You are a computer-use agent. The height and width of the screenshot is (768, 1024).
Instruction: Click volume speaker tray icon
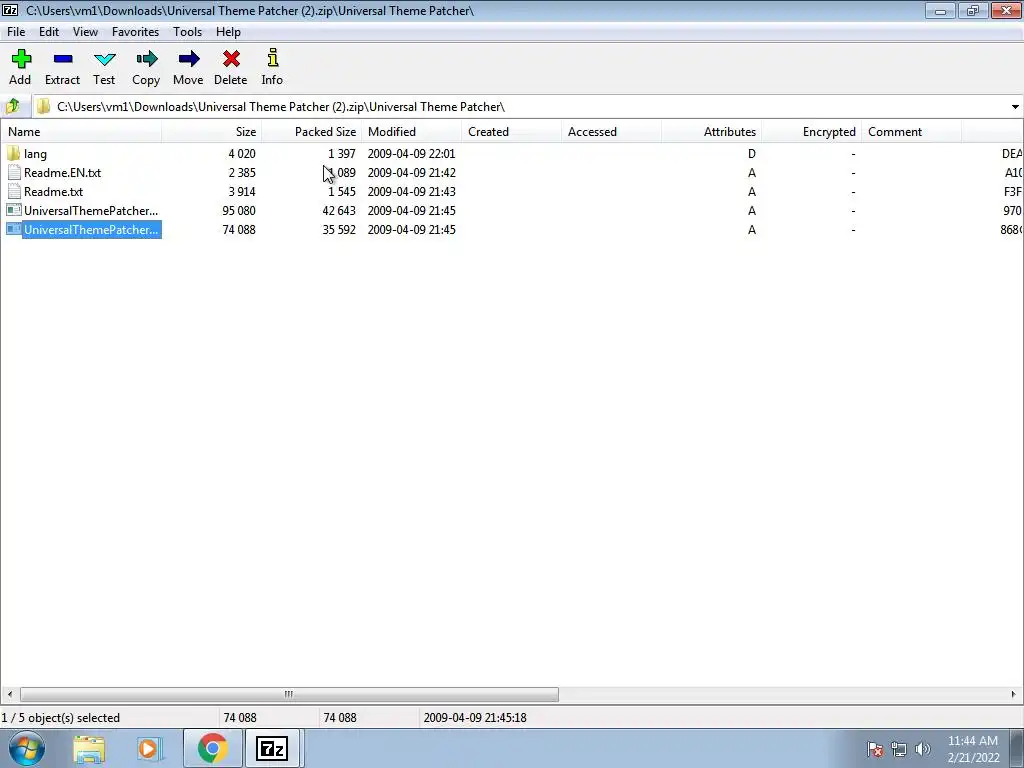(x=922, y=749)
